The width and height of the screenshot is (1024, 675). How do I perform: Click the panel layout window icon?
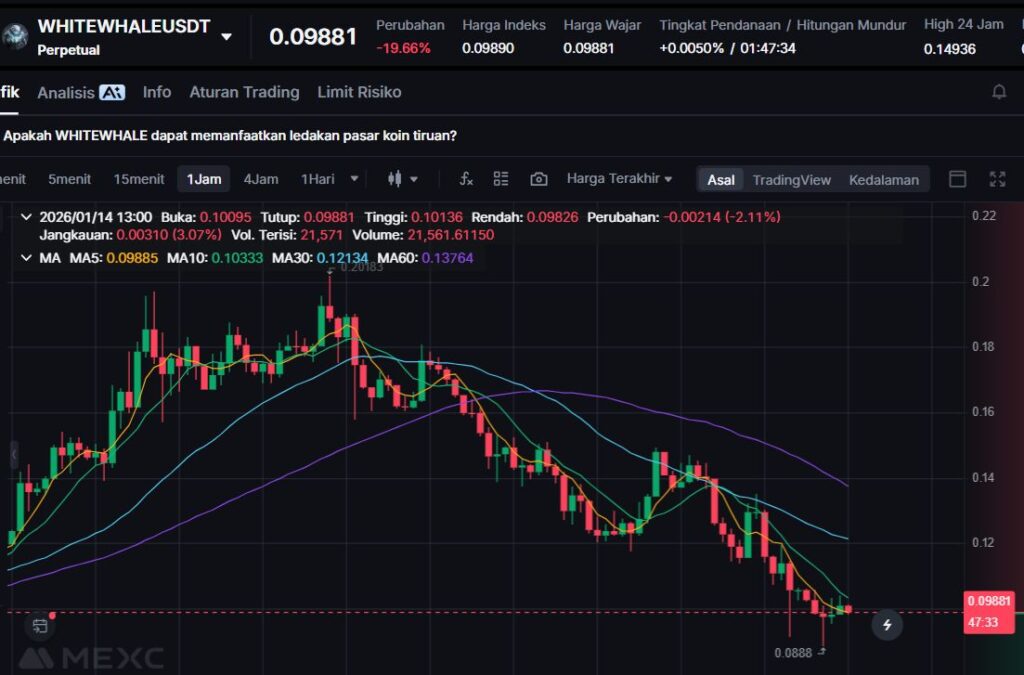point(957,179)
